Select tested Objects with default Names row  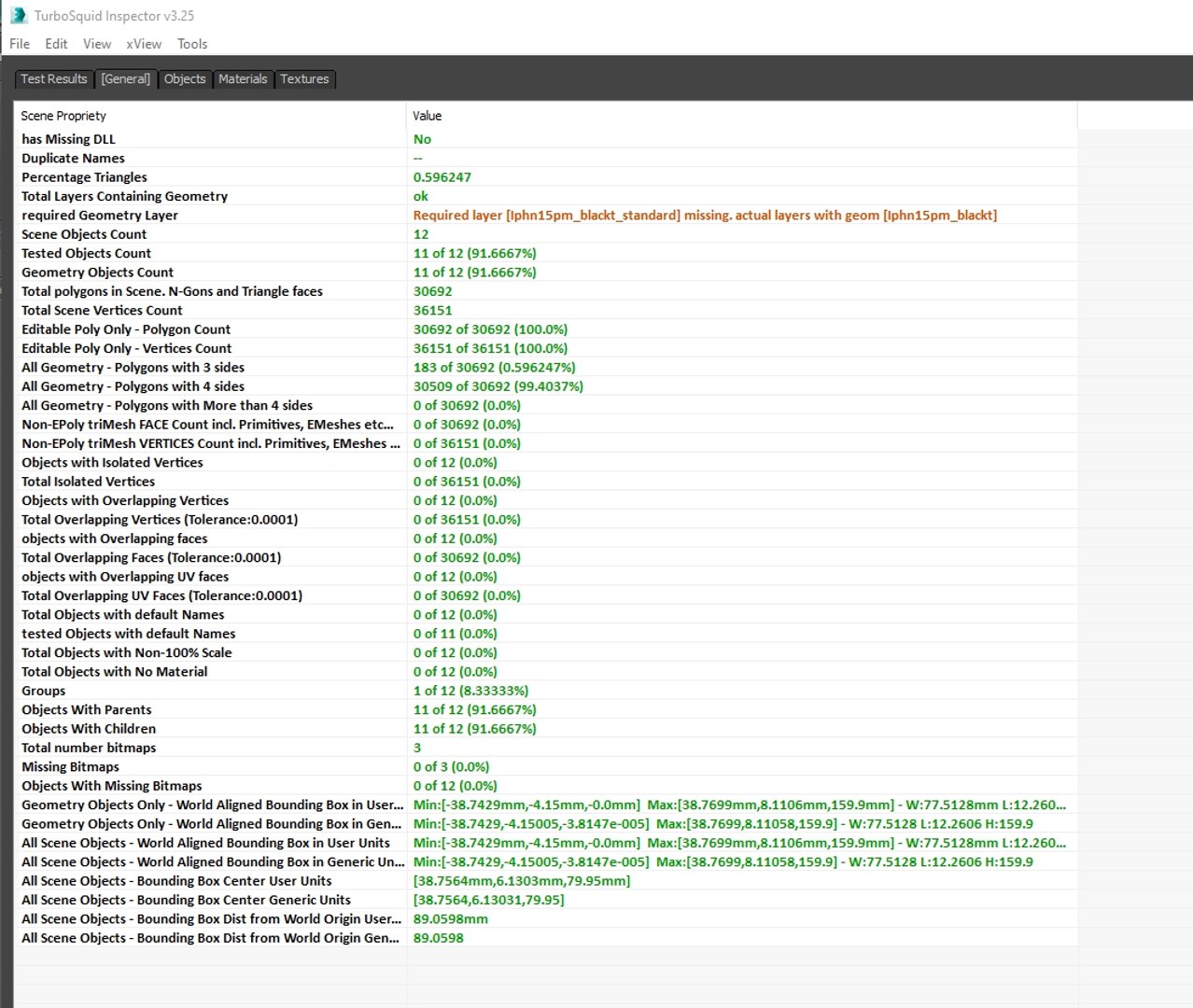[x=546, y=635]
